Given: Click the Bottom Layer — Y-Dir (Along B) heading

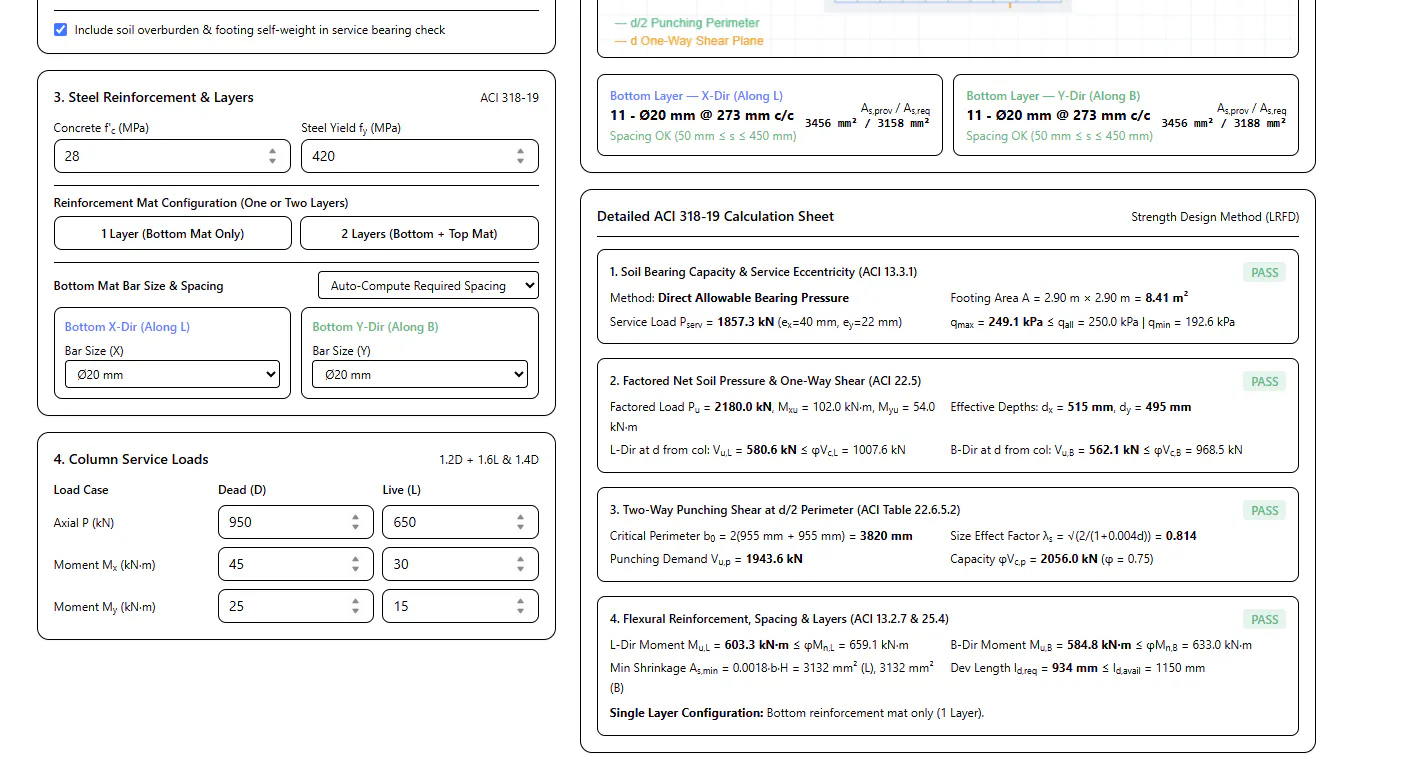Looking at the screenshot, I should pos(1053,96).
